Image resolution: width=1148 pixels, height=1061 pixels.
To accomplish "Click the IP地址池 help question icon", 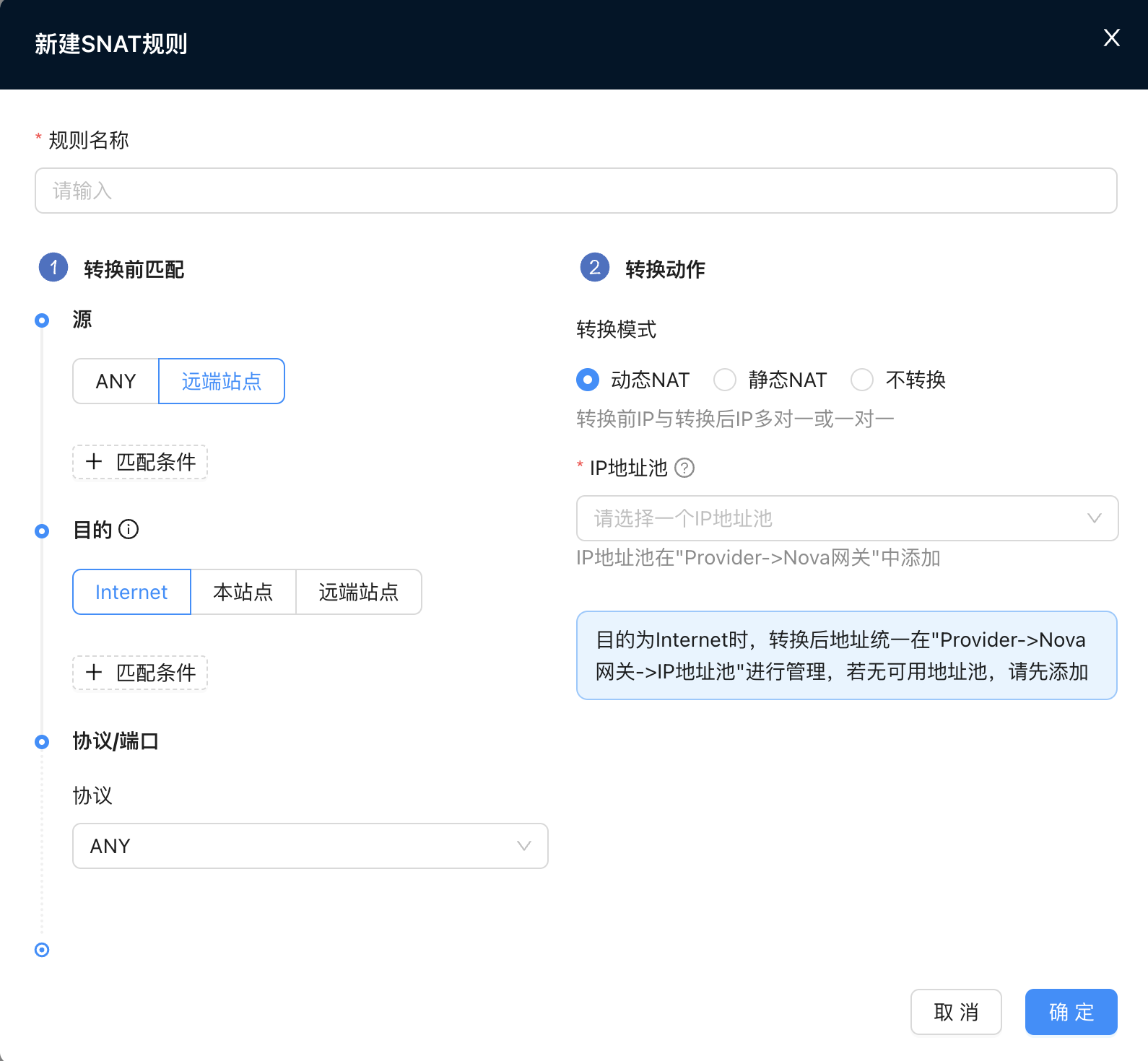I will point(684,468).
